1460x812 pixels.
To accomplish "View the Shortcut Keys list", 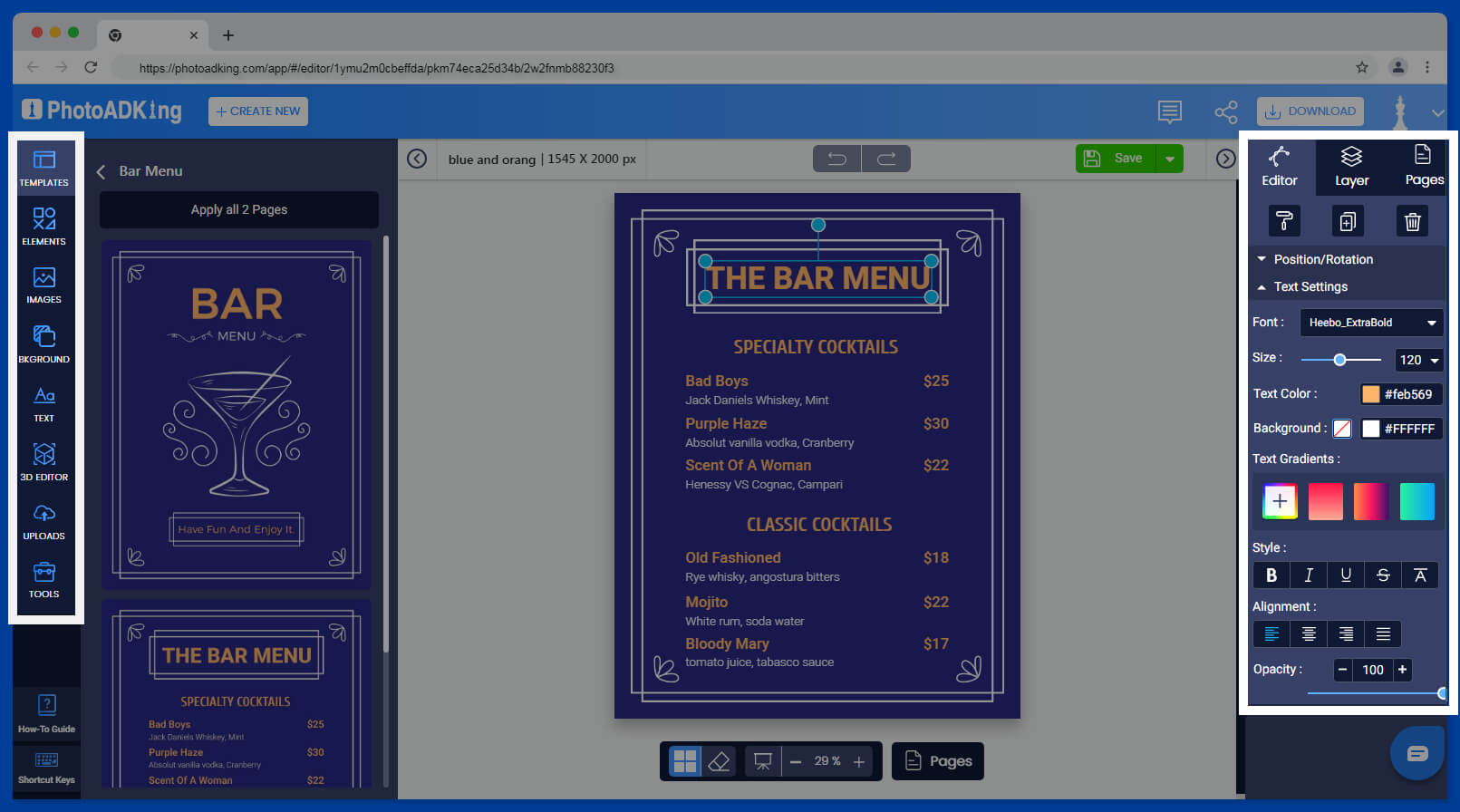I will pos(46,768).
